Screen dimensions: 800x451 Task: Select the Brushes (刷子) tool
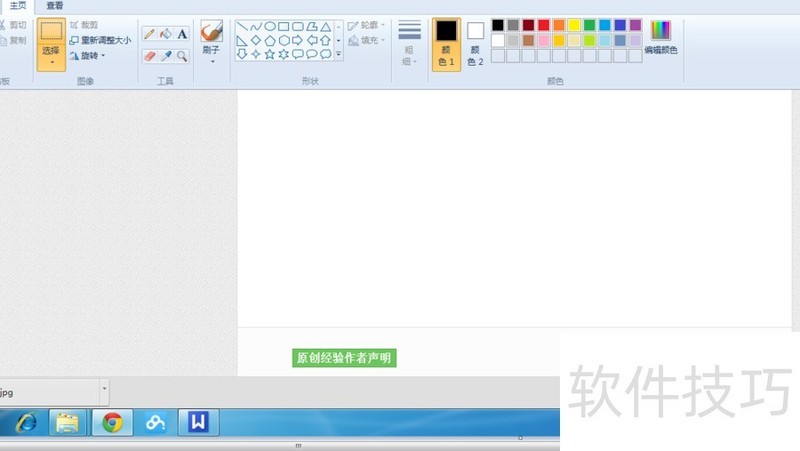pyautogui.click(x=211, y=38)
